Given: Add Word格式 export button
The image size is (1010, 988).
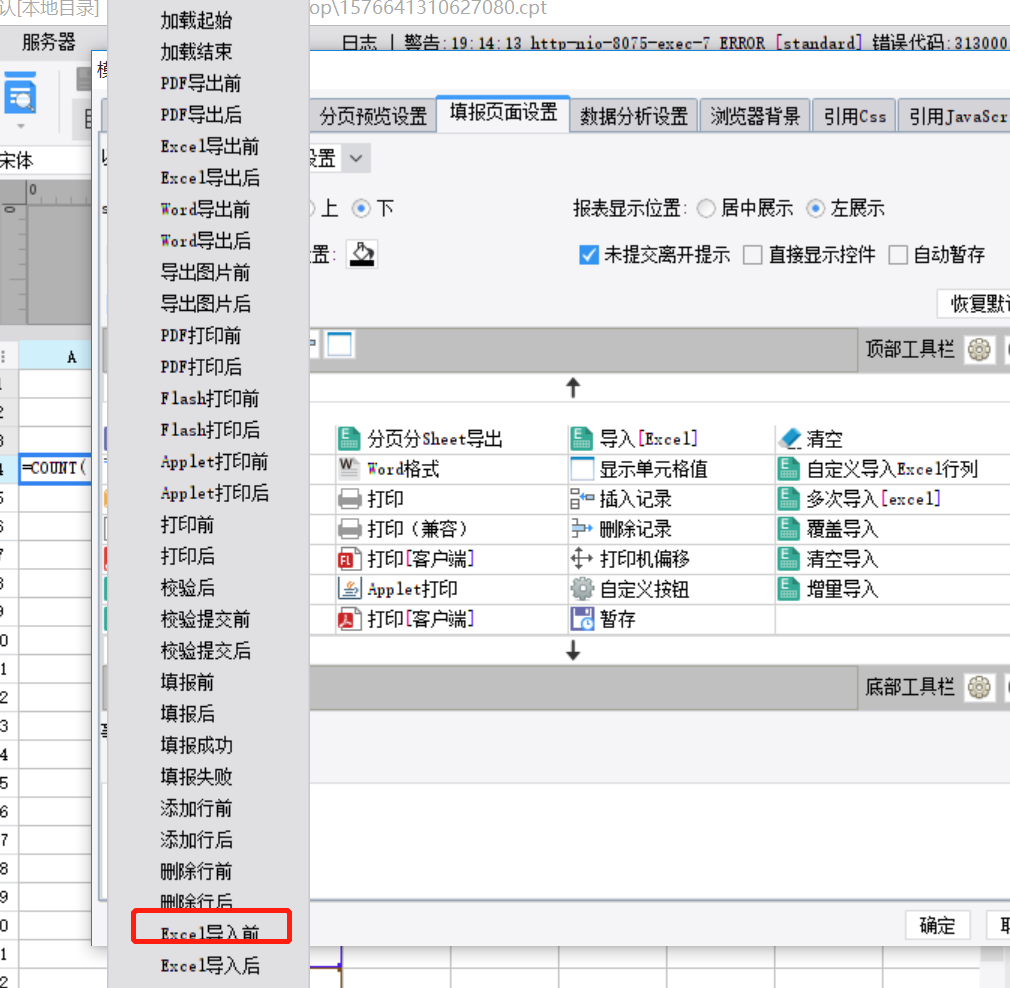Looking at the screenshot, I should (x=389, y=469).
